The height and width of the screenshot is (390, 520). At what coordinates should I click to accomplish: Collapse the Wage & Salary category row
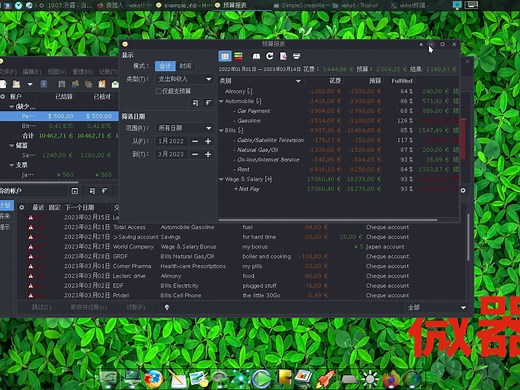click(x=221, y=179)
